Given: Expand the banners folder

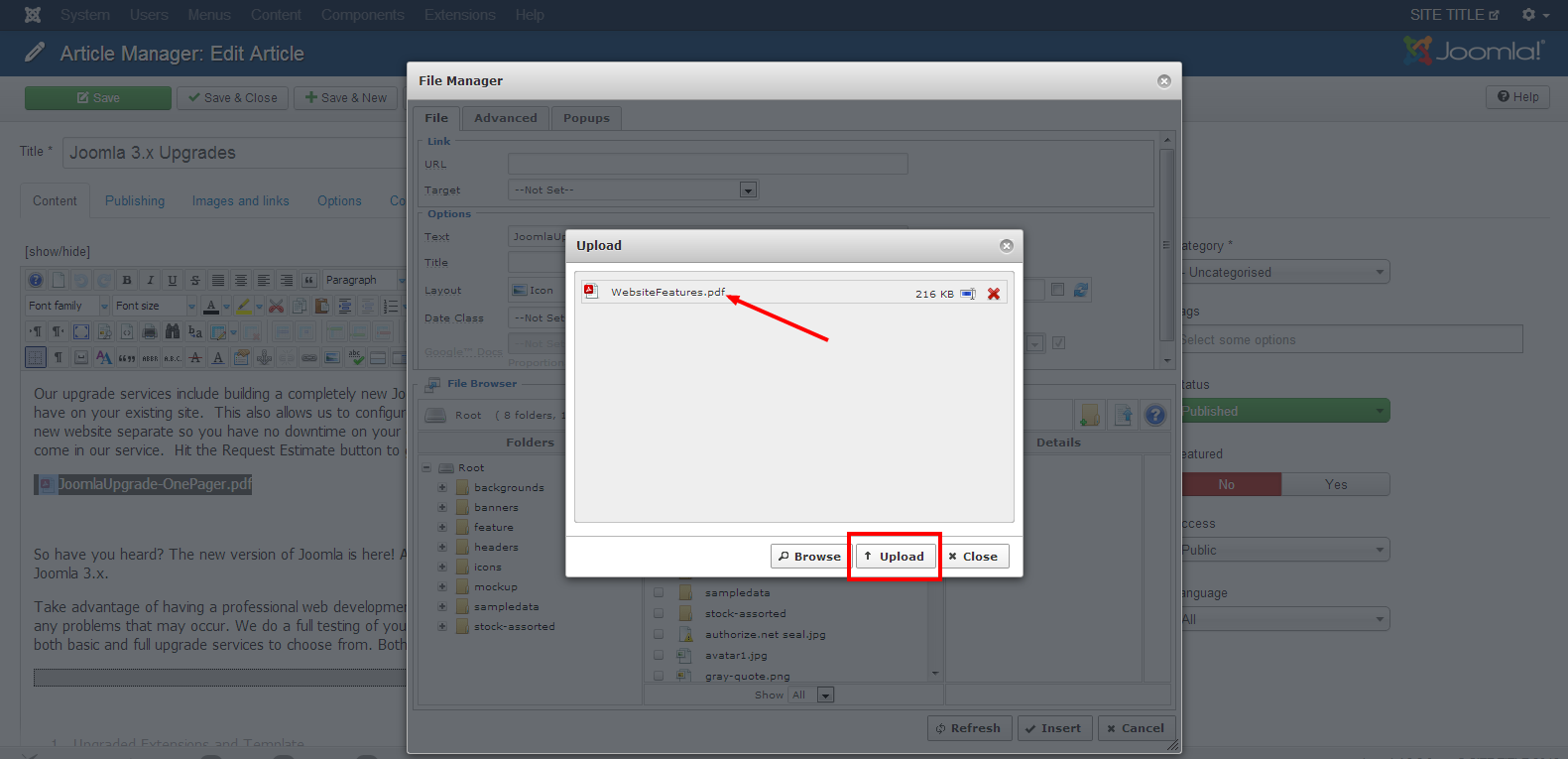Looking at the screenshot, I should click(442, 507).
